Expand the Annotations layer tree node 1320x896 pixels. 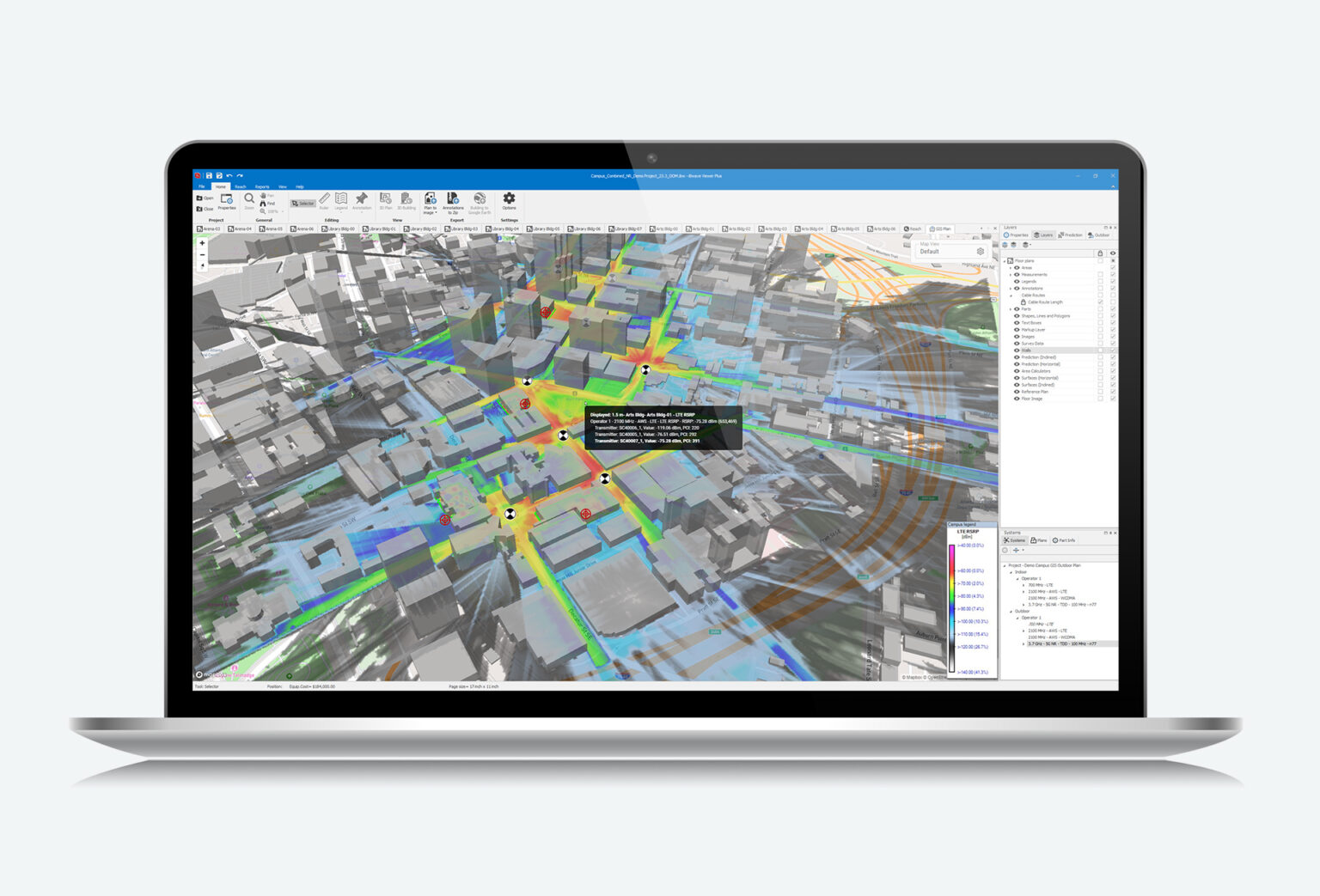pos(1011,289)
